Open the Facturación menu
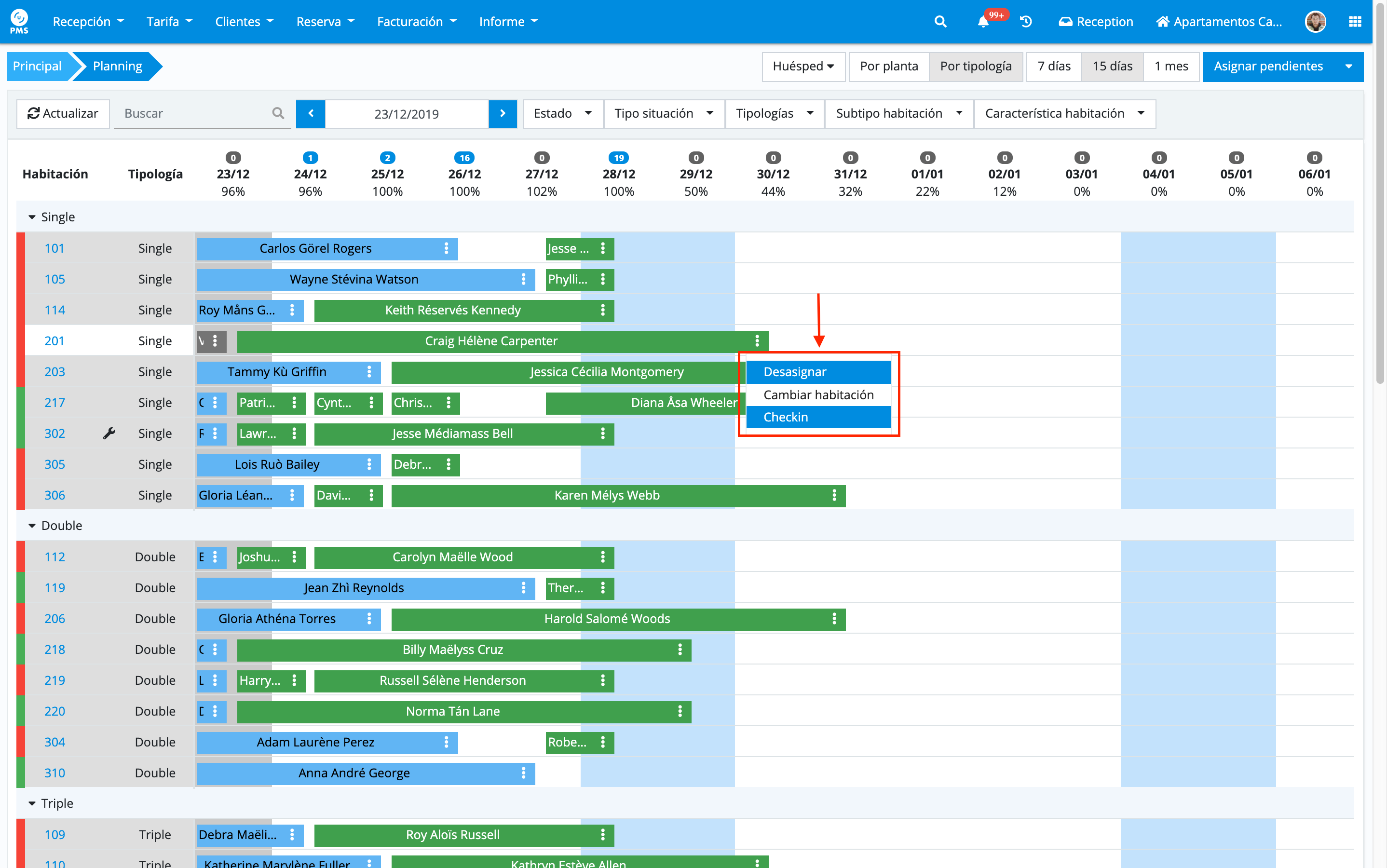 coord(416,22)
